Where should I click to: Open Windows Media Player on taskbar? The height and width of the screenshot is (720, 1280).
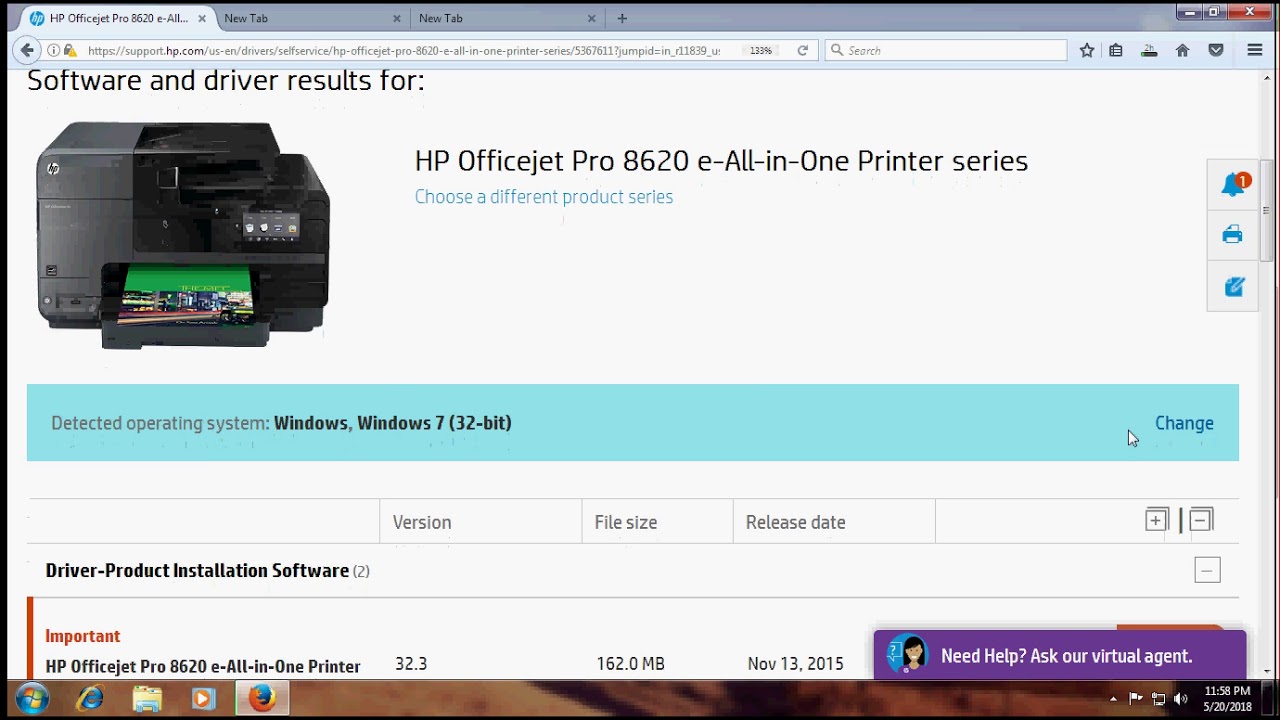[204, 698]
